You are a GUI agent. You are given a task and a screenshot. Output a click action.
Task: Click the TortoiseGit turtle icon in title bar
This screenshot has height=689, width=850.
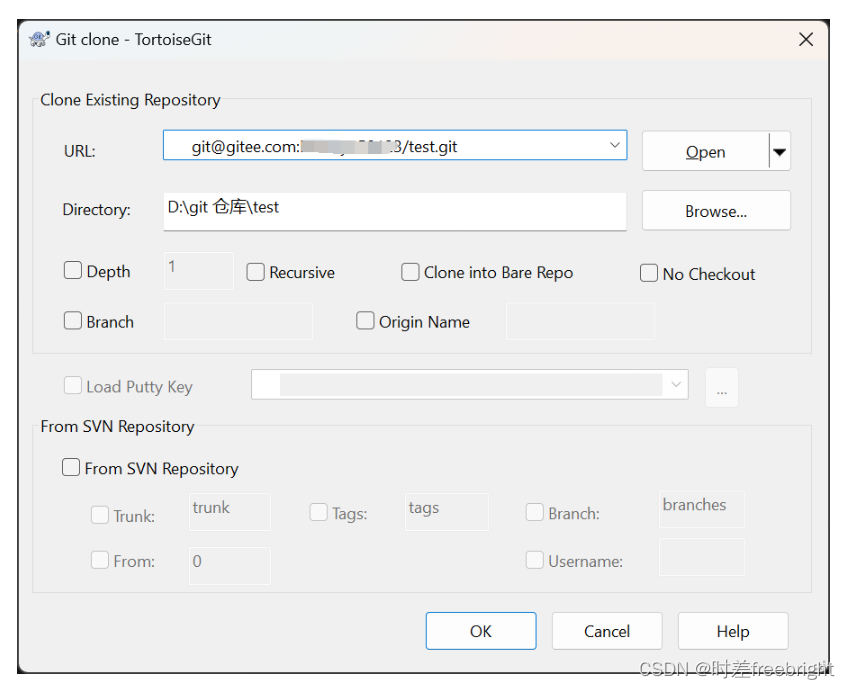39,39
